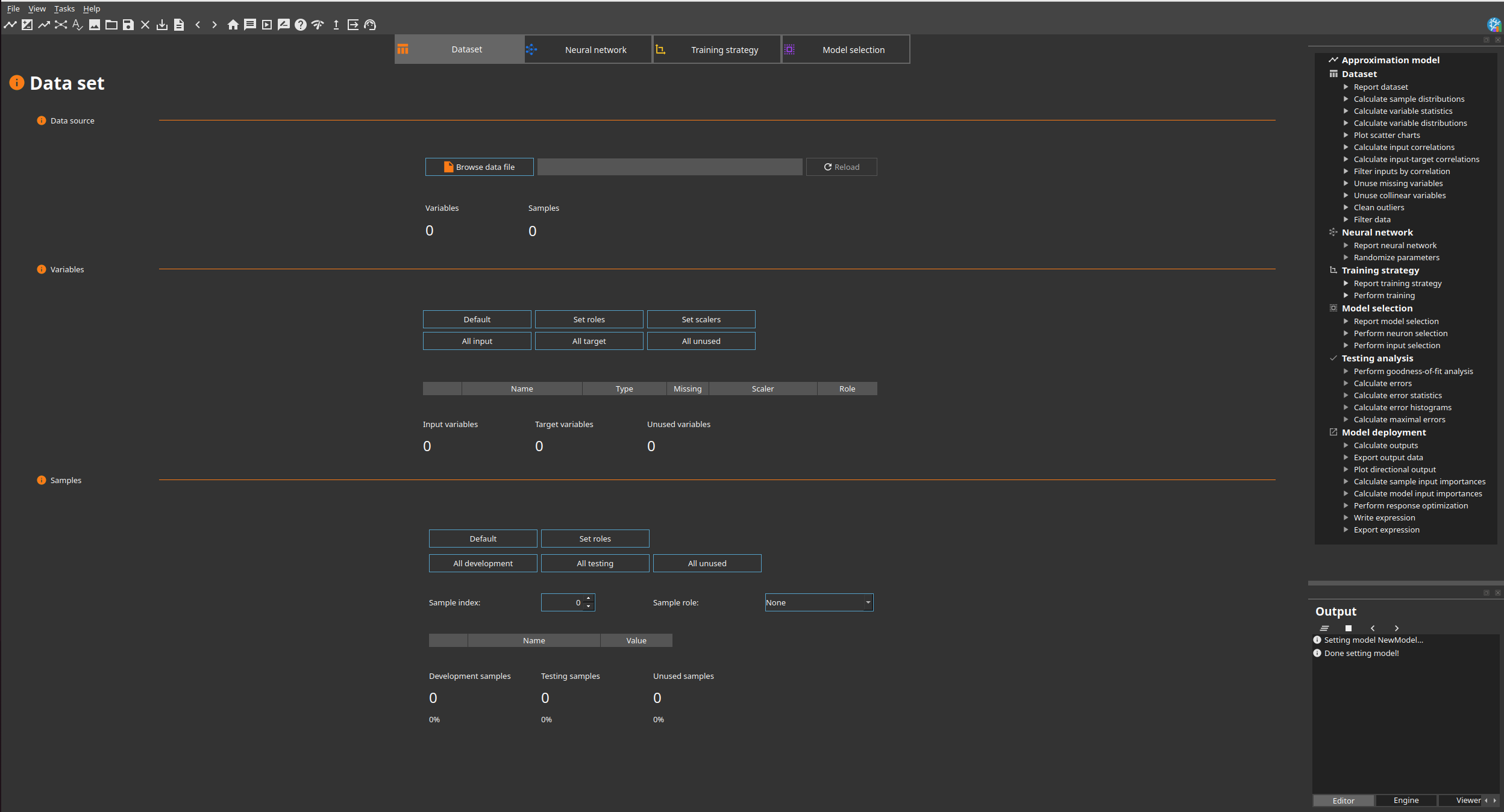Open the File menu
The width and height of the screenshot is (1504, 812).
[13, 8]
